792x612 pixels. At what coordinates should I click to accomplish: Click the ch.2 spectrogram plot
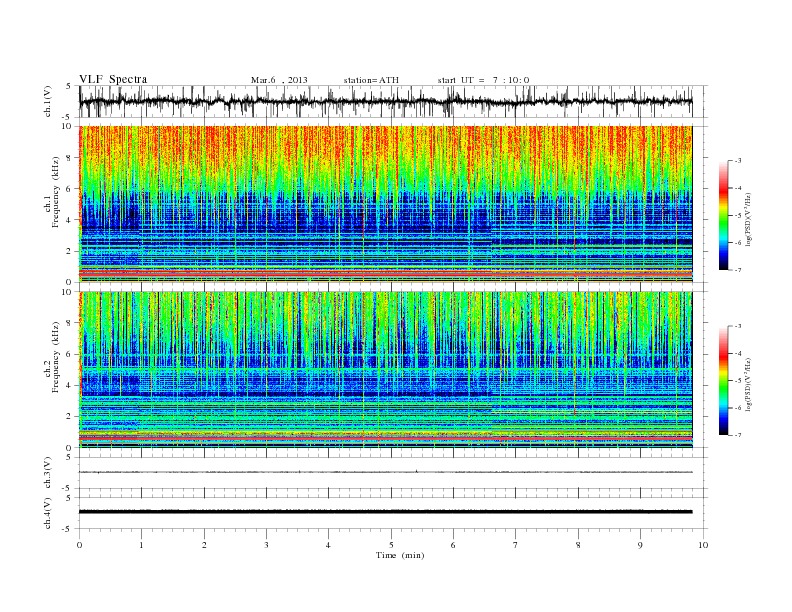pos(385,370)
